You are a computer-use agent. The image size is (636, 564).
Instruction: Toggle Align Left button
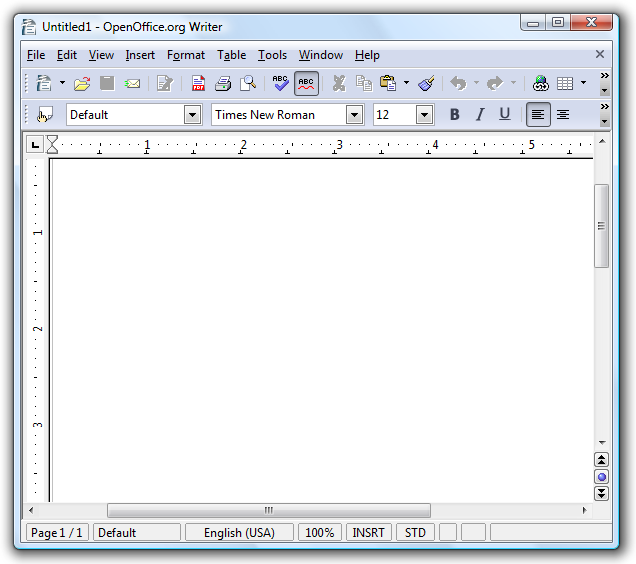tap(538, 115)
